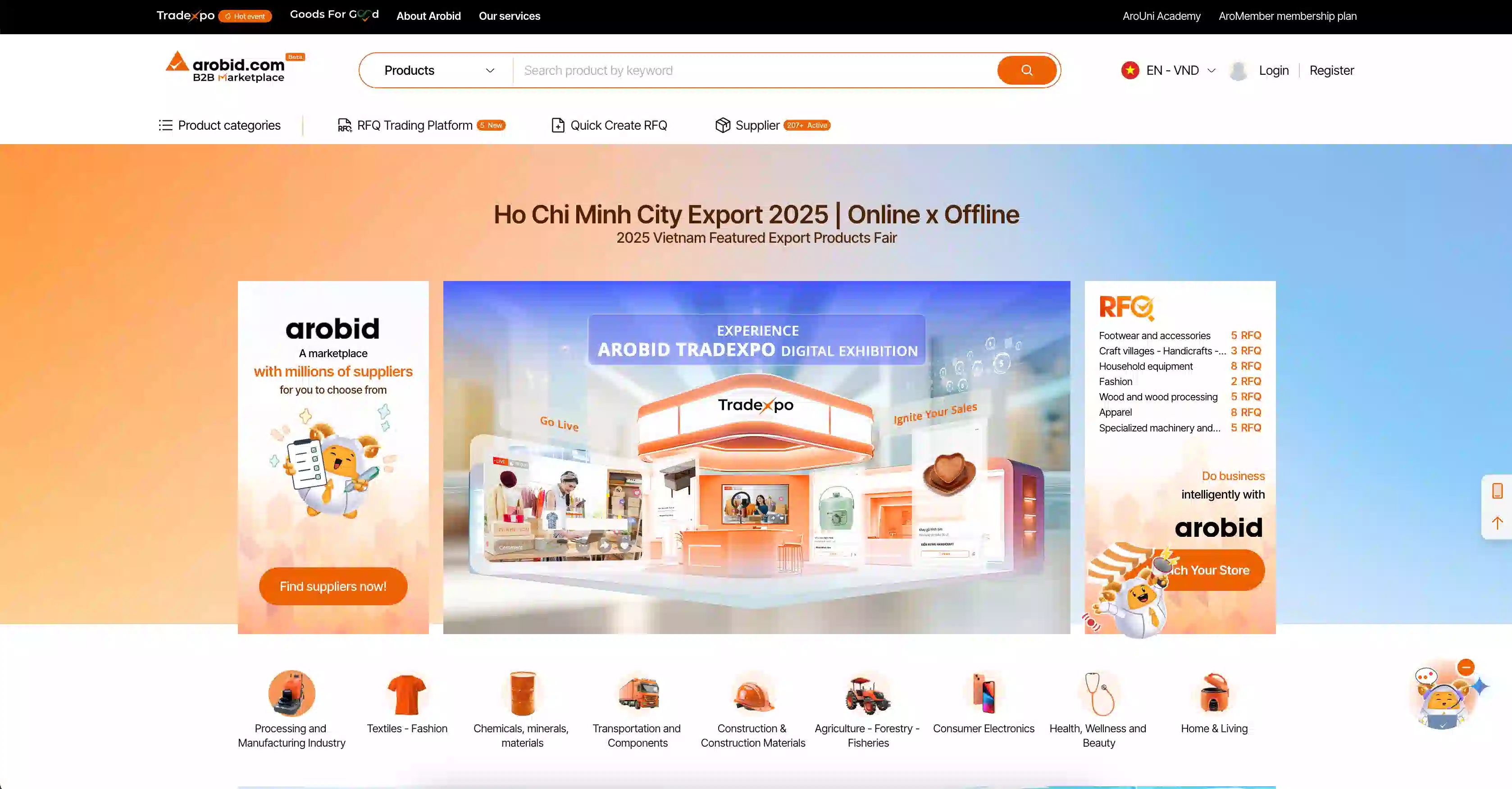Screen dimensions: 1512x789
Task: Expand the Products search type dropdown
Action: pos(438,70)
